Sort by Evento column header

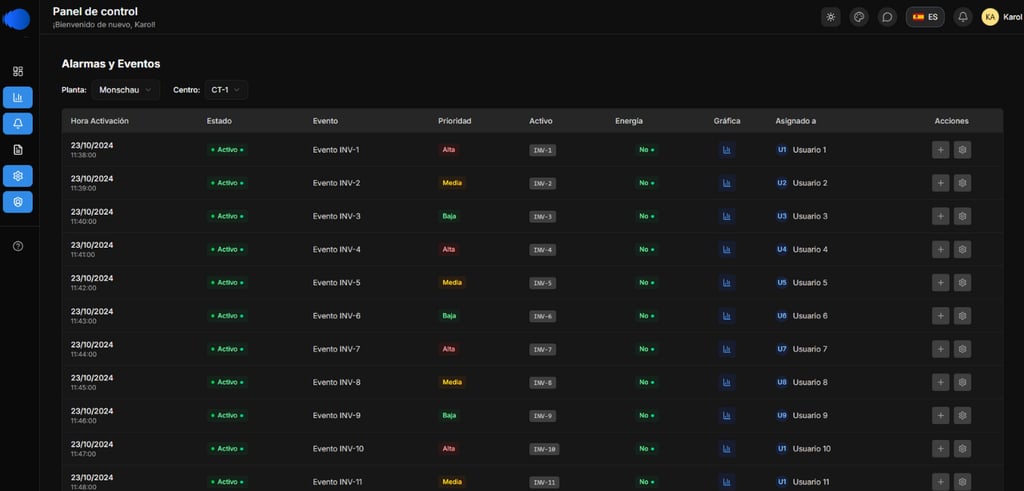[x=325, y=121]
